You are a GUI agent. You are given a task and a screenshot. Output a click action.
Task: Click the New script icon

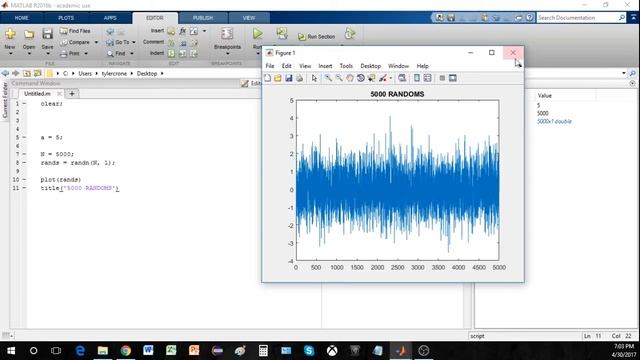pyautogui.click(x=10, y=34)
